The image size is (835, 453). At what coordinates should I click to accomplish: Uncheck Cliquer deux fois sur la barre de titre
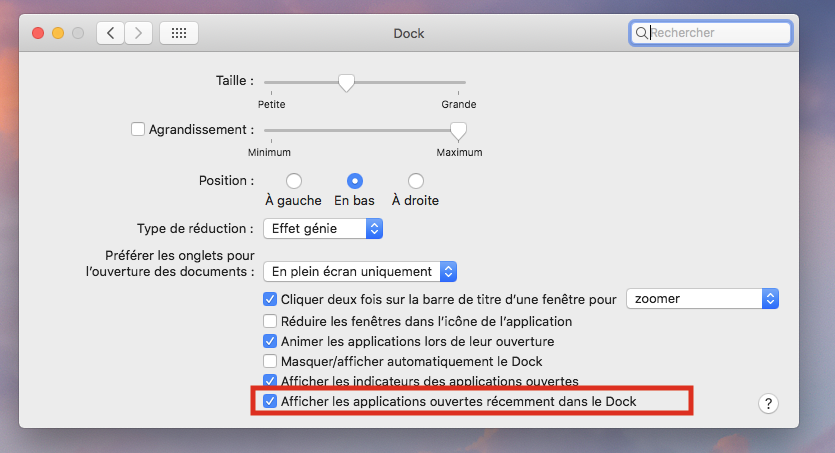tap(270, 299)
